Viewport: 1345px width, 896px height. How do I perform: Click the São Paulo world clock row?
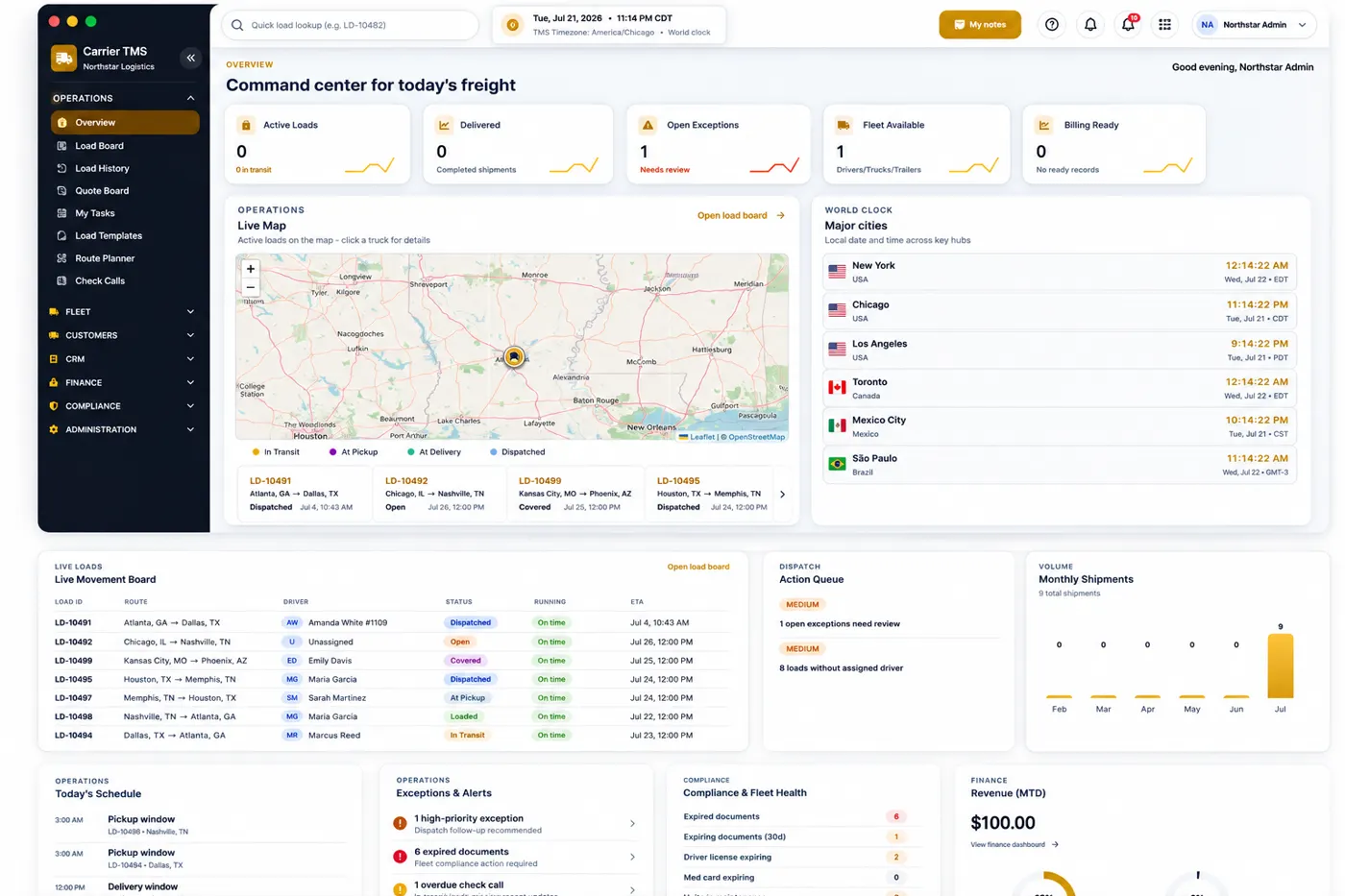click(1060, 465)
